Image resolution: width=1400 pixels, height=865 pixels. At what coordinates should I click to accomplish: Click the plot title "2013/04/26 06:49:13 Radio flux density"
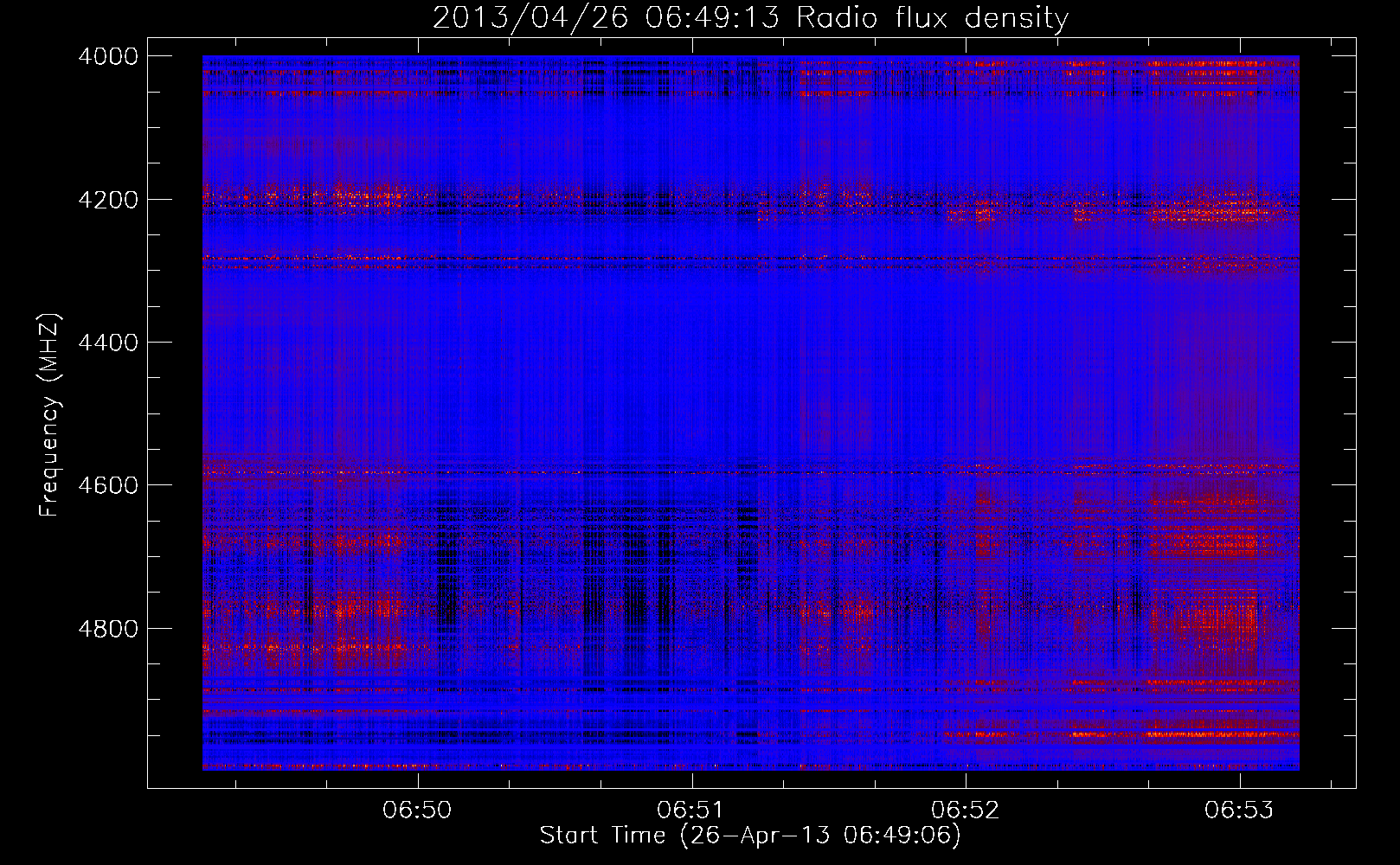(750, 18)
